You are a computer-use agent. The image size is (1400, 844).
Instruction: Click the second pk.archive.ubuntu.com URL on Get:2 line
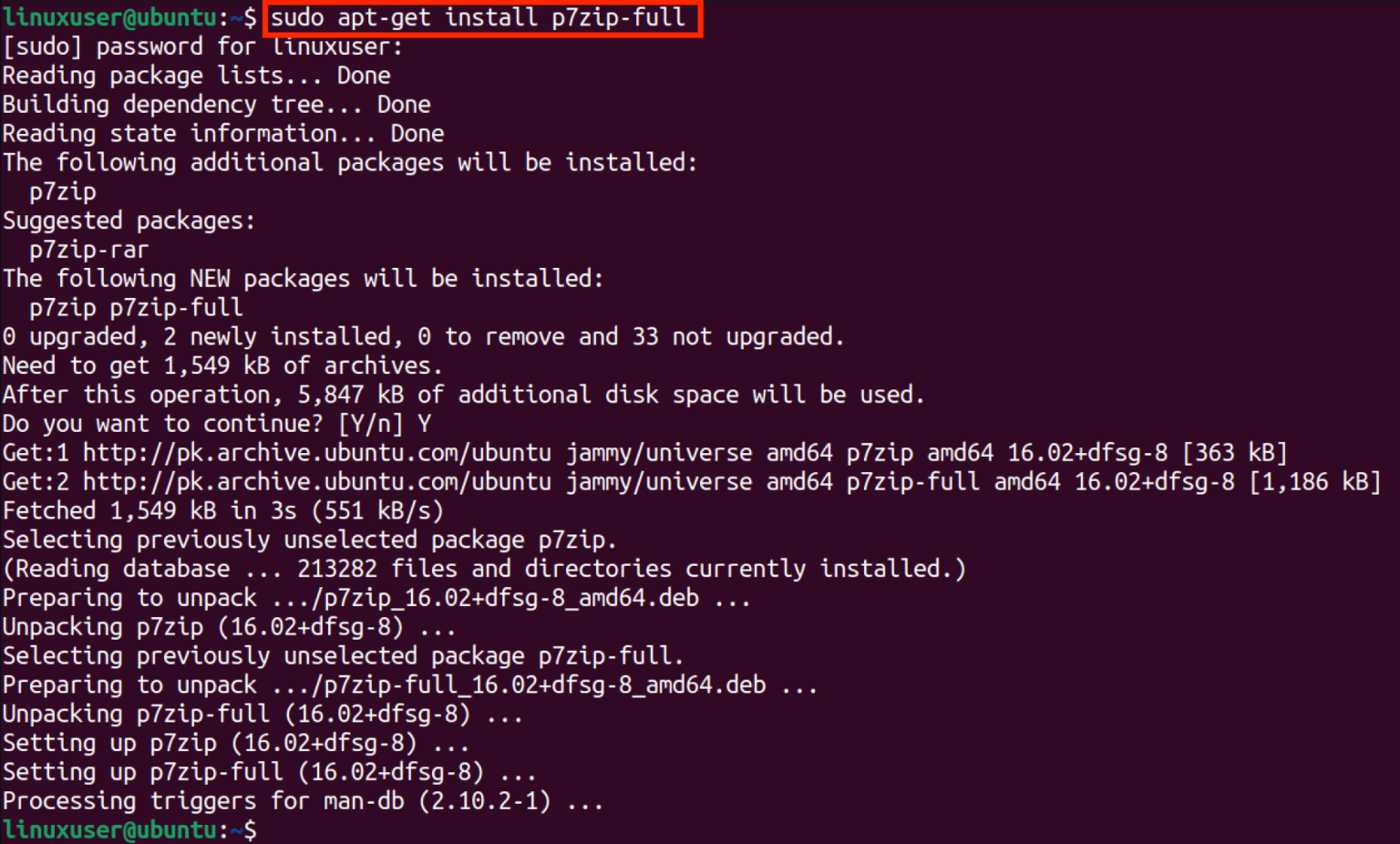[x=317, y=482]
